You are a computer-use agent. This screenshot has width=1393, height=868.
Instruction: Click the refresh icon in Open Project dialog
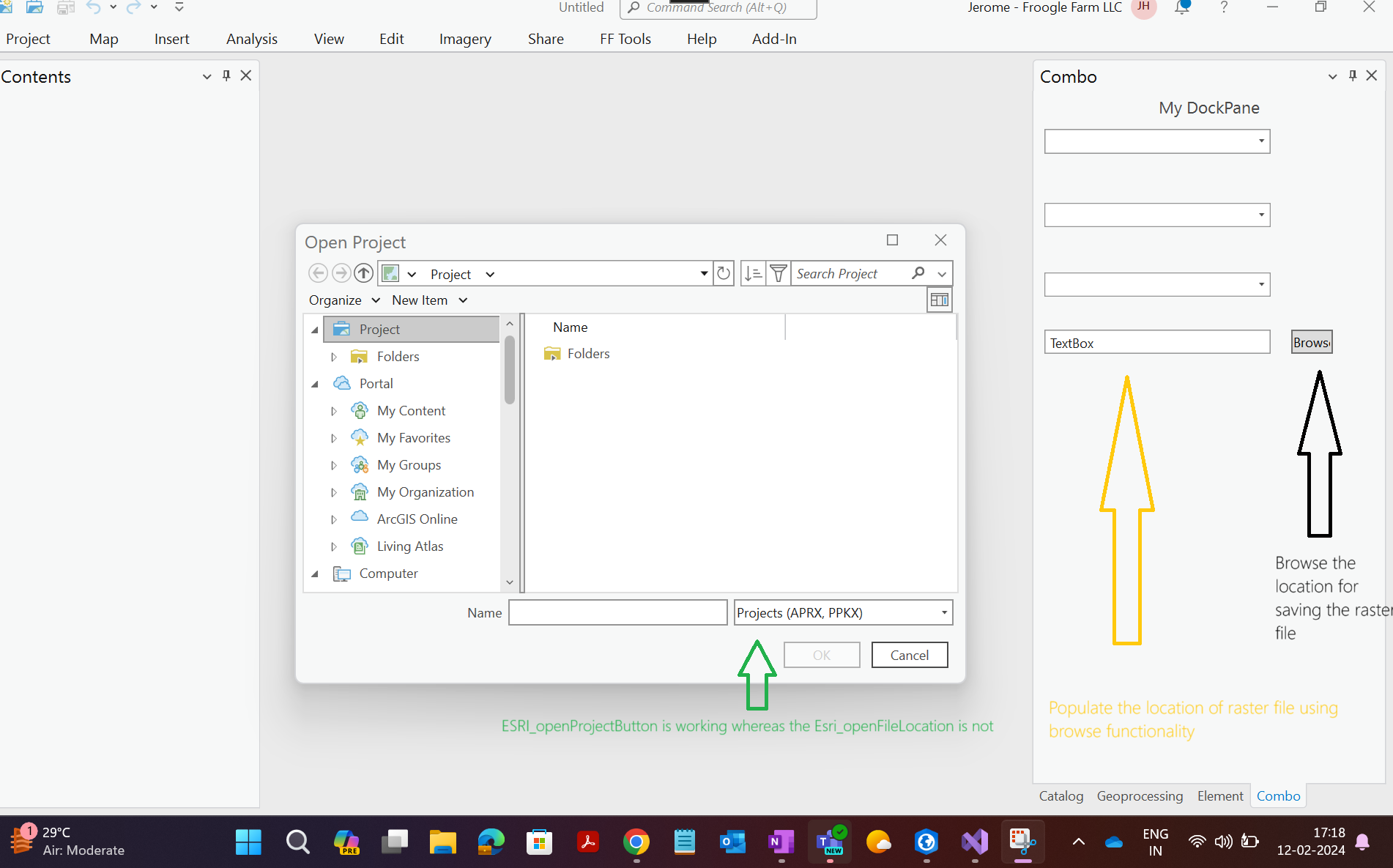724,274
